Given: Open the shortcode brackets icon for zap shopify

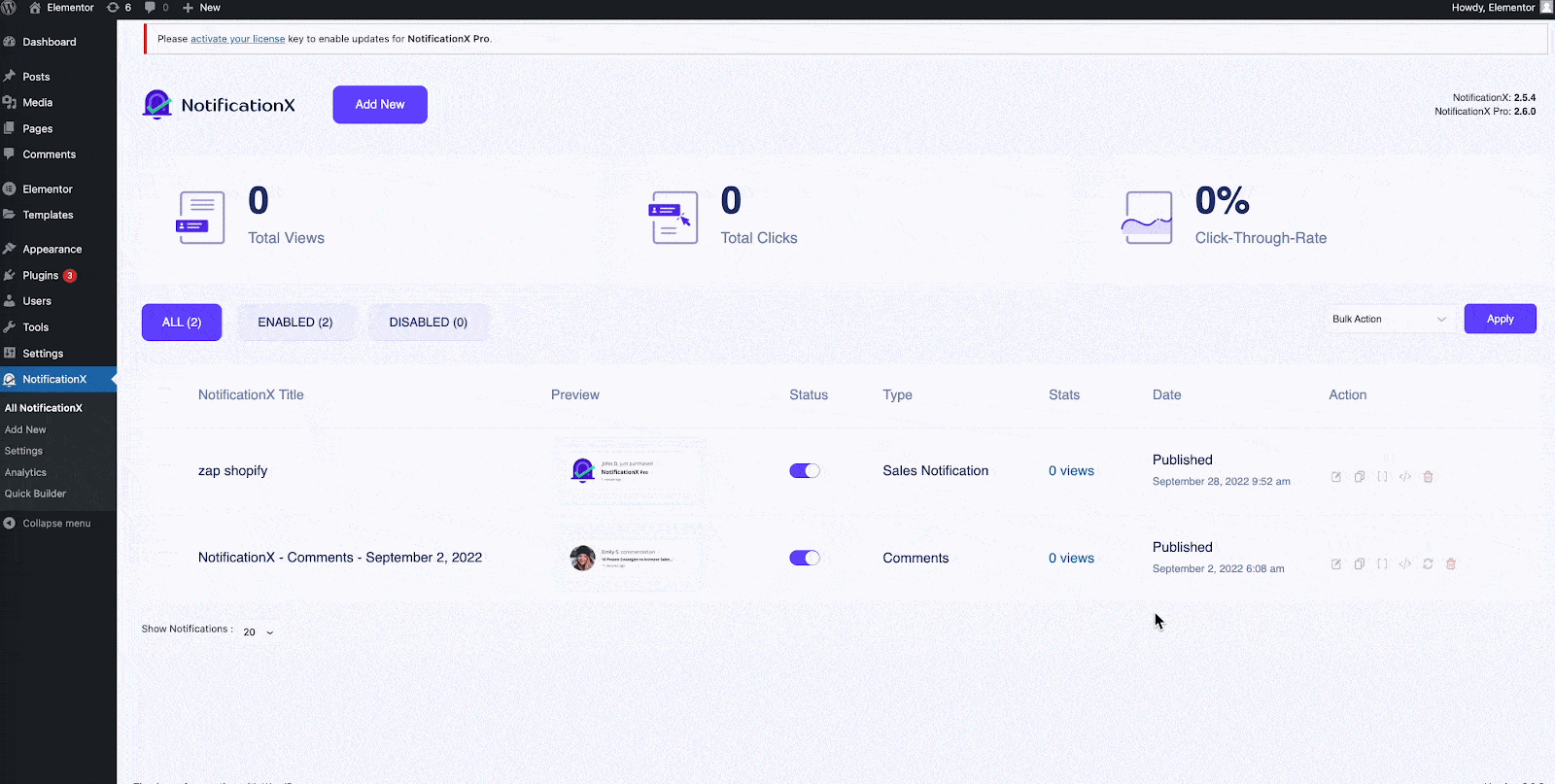Looking at the screenshot, I should click(x=1382, y=477).
